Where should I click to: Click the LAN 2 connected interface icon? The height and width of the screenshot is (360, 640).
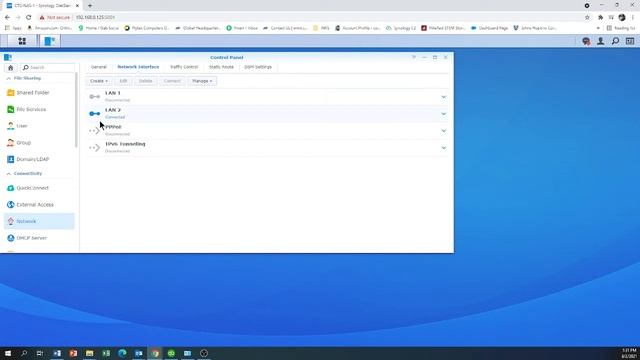(x=95, y=113)
